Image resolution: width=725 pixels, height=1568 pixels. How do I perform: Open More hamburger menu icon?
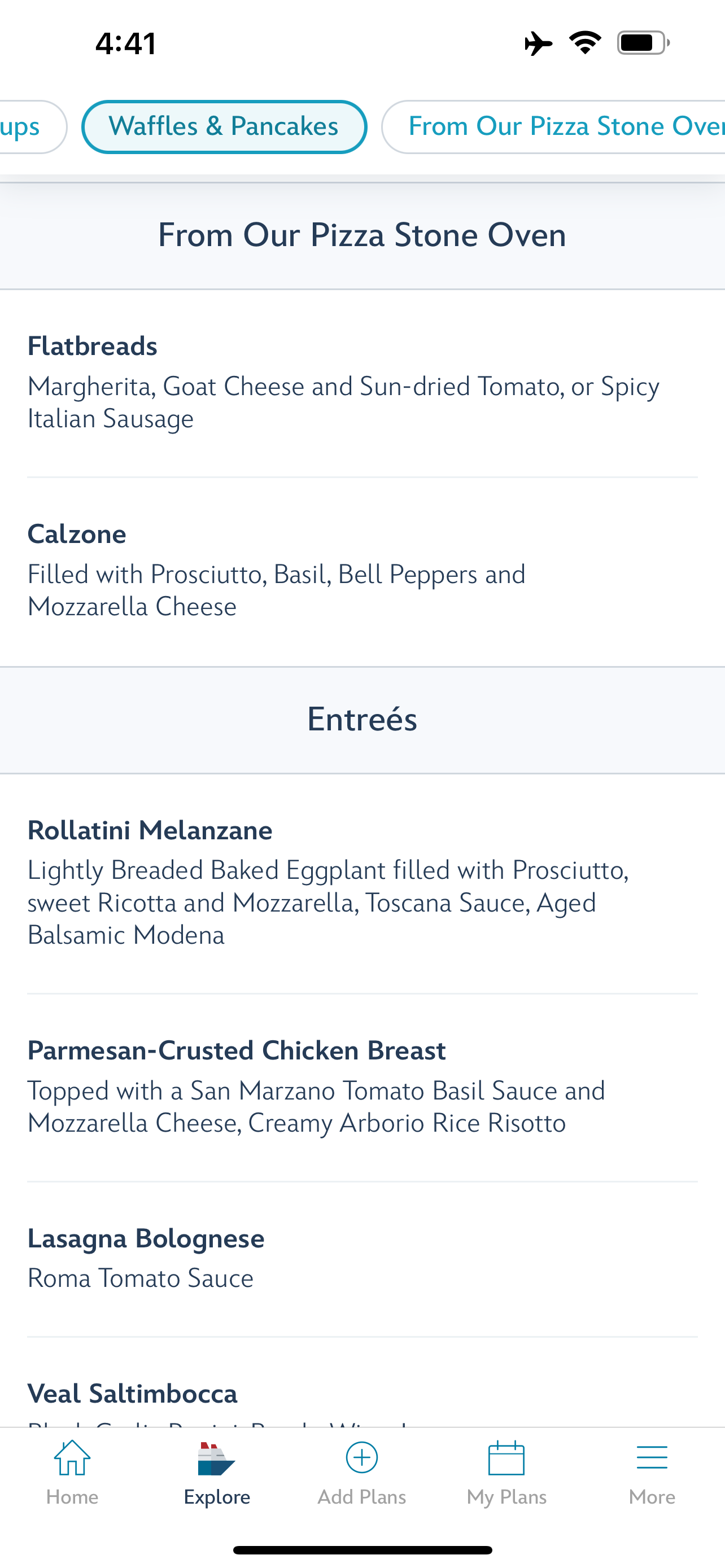(652, 1458)
